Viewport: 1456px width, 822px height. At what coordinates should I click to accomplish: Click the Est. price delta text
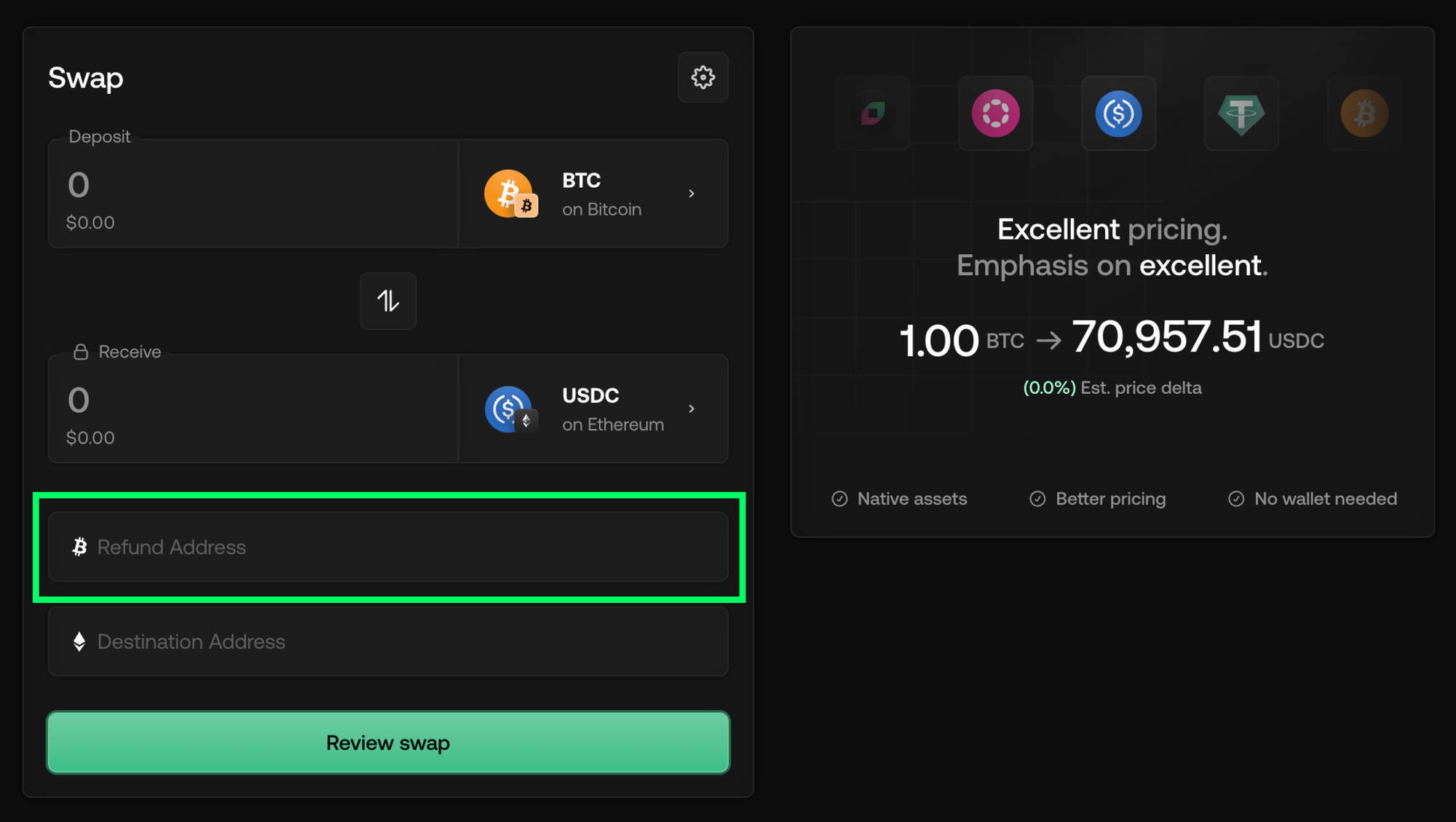click(1140, 388)
